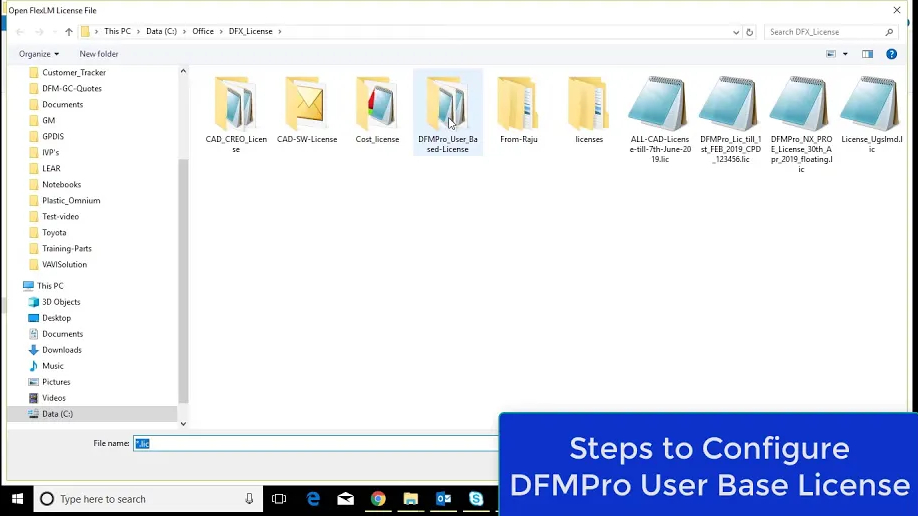Click Office in the address path

coord(203,32)
